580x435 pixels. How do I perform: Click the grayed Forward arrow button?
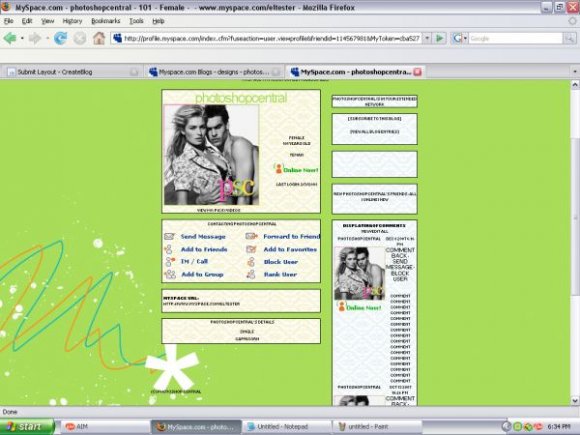[x=35, y=38]
